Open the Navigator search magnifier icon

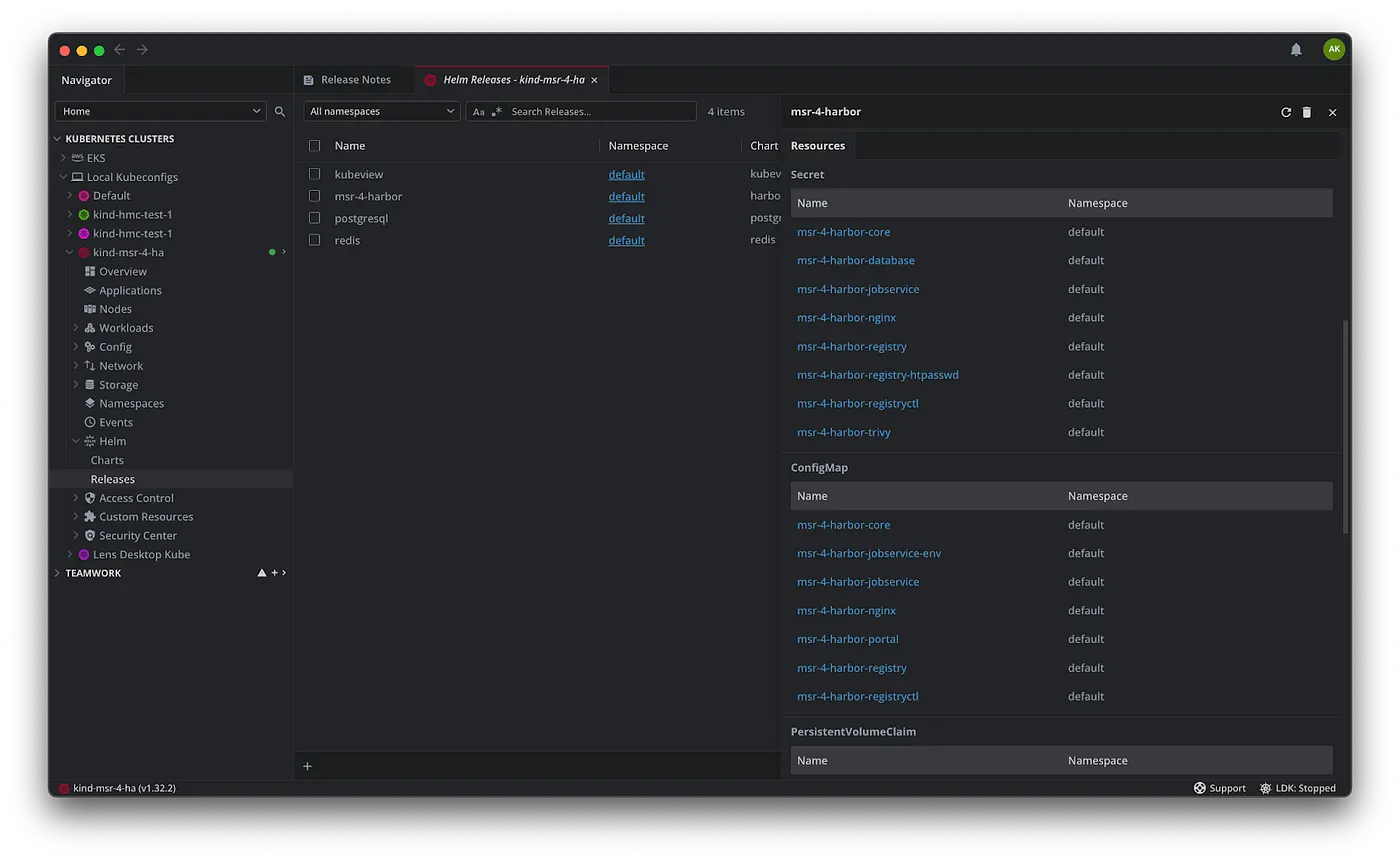pyautogui.click(x=280, y=111)
